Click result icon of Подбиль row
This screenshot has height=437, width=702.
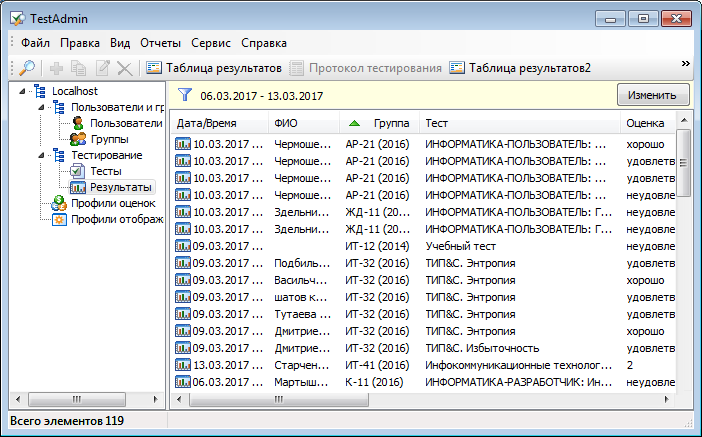click(183, 263)
